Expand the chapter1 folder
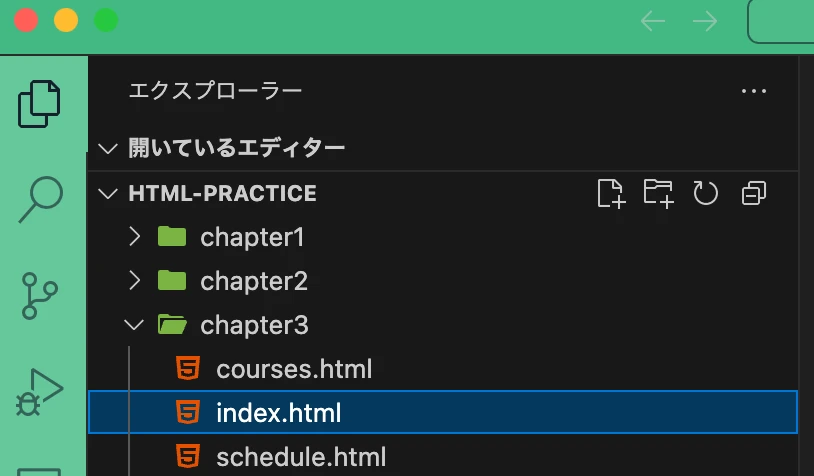The image size is (814, 476). click(x=251, y=238)
